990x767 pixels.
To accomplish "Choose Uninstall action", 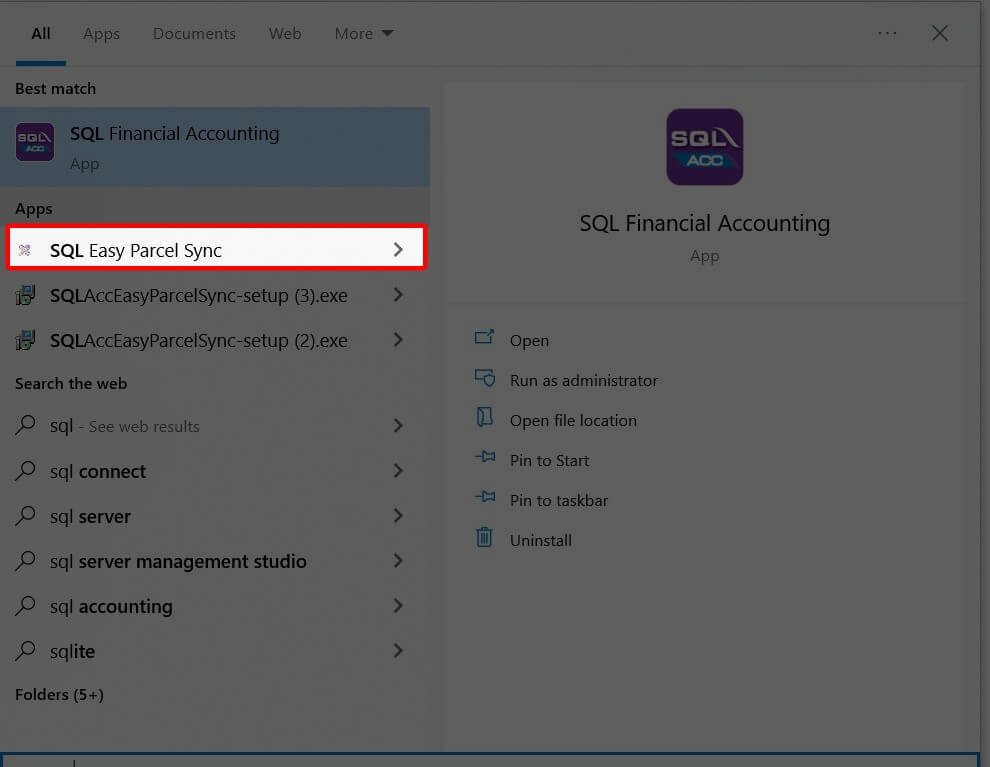I will (541, 540).
